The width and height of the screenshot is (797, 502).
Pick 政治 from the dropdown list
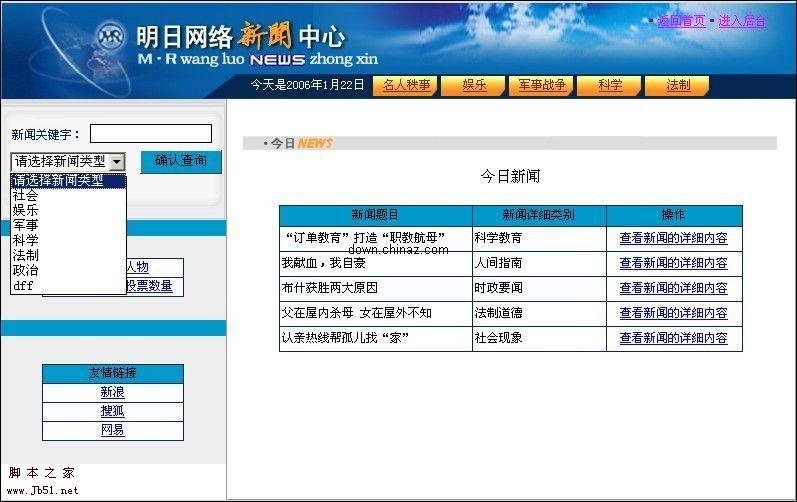click(x=68, y=270)
